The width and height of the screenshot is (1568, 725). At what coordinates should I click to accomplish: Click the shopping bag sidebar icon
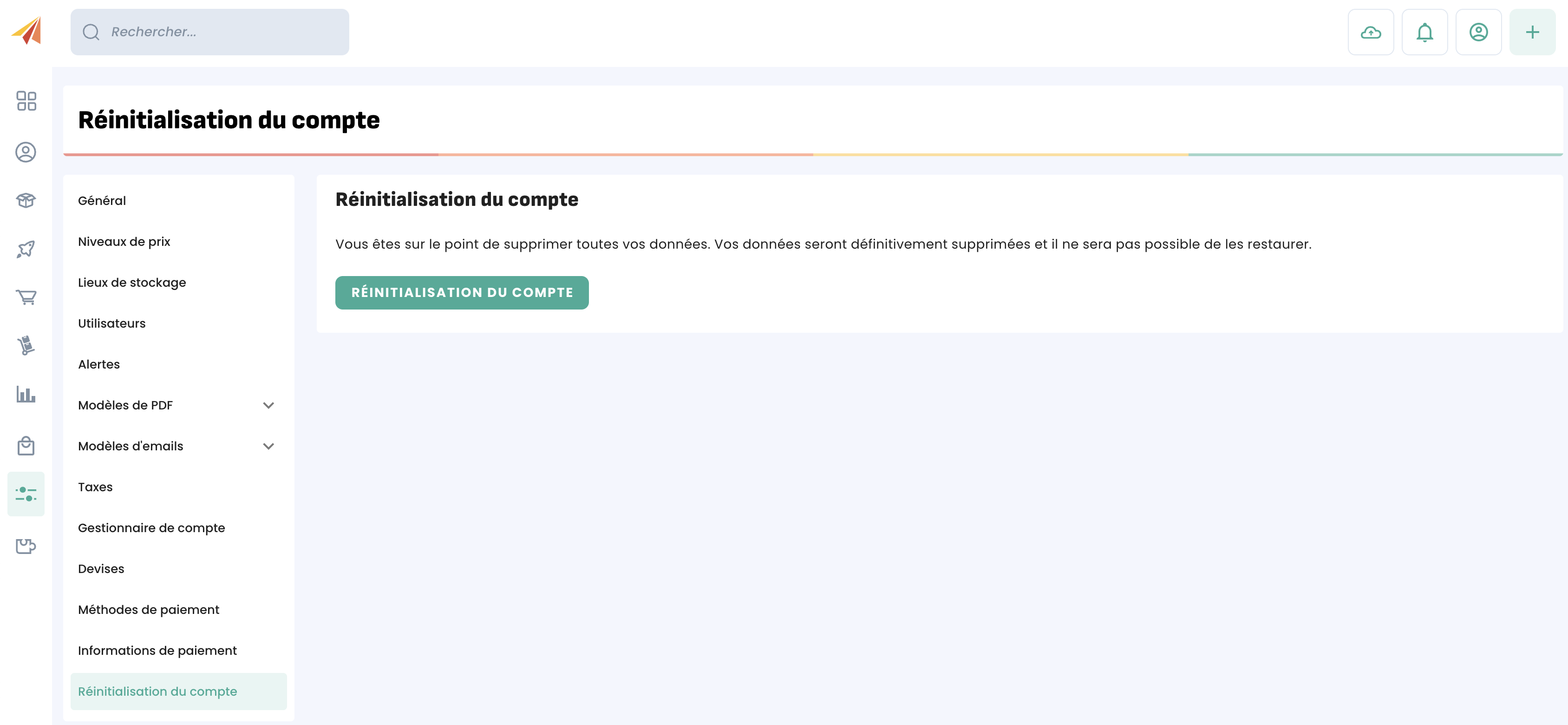point(26,445)
